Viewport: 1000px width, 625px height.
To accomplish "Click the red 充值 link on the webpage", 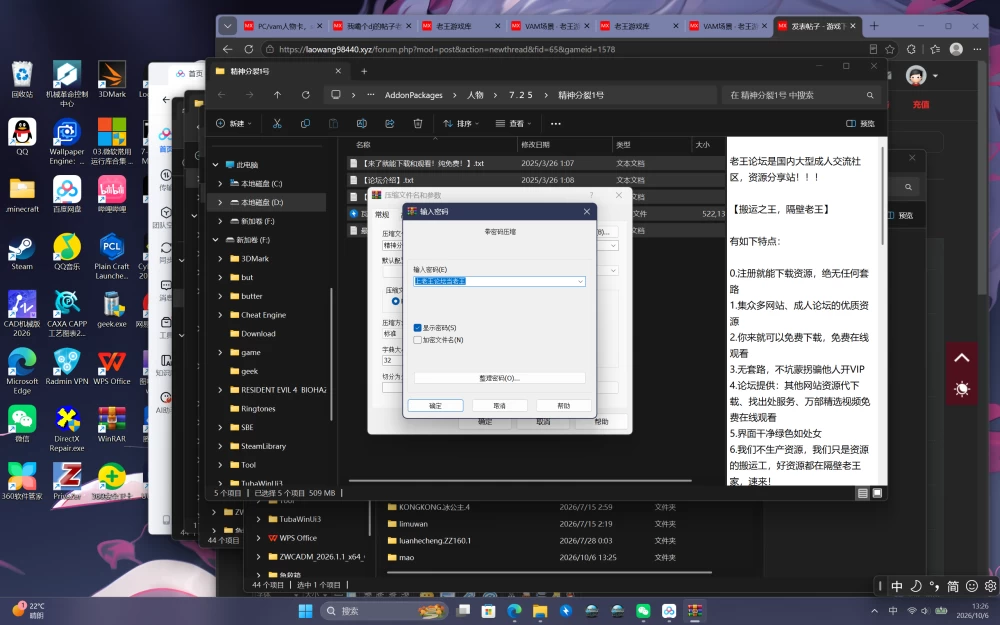I will (921, 104).
